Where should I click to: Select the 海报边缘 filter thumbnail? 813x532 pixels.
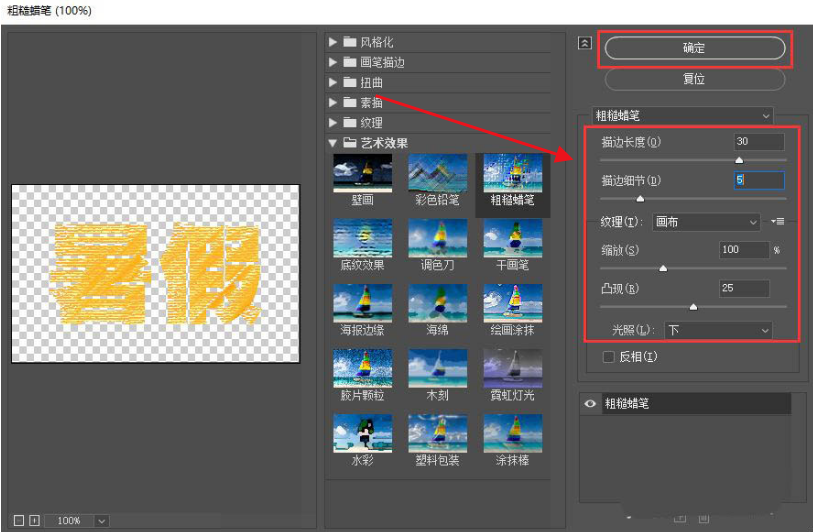click(362, 303)
